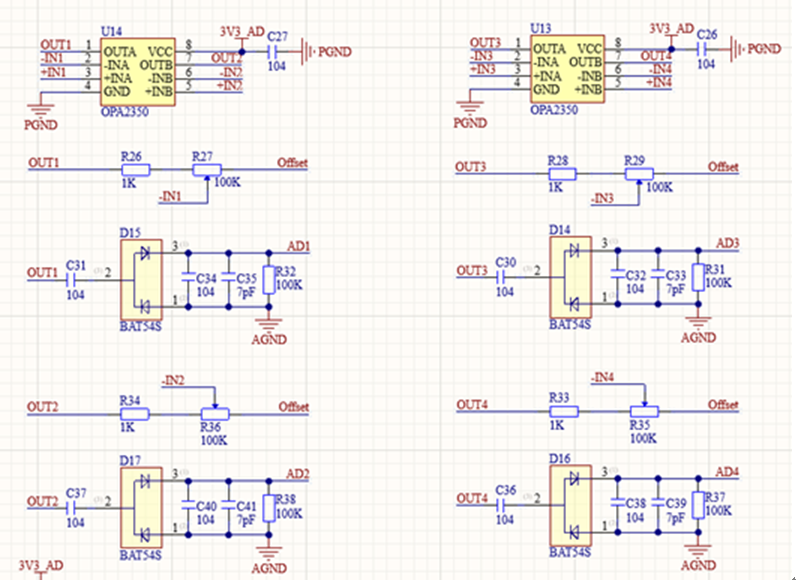Click the OPA2350 text under U14
796x580 pixels.
pyautogui.click(x=125, y=112)
